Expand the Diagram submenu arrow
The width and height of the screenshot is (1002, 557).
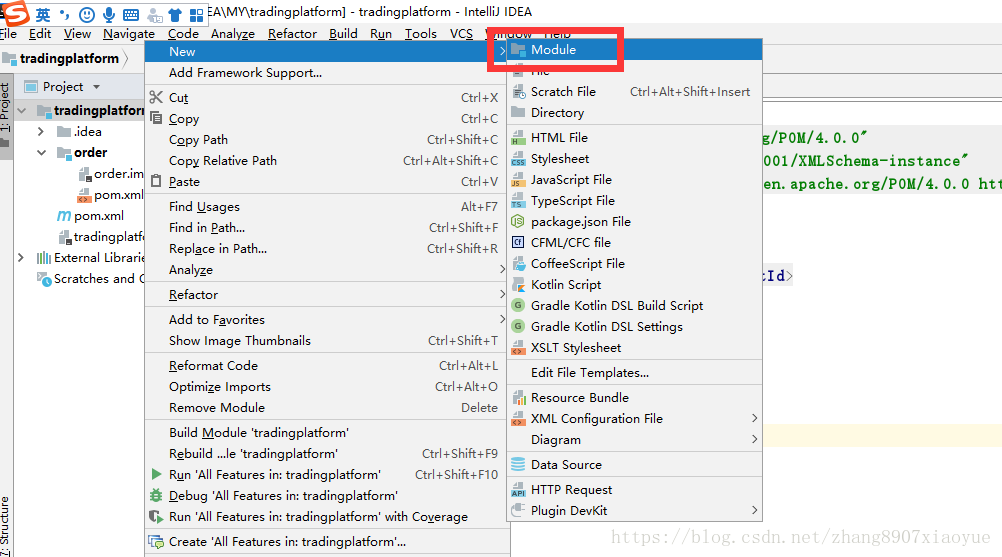tap(754, 439)
